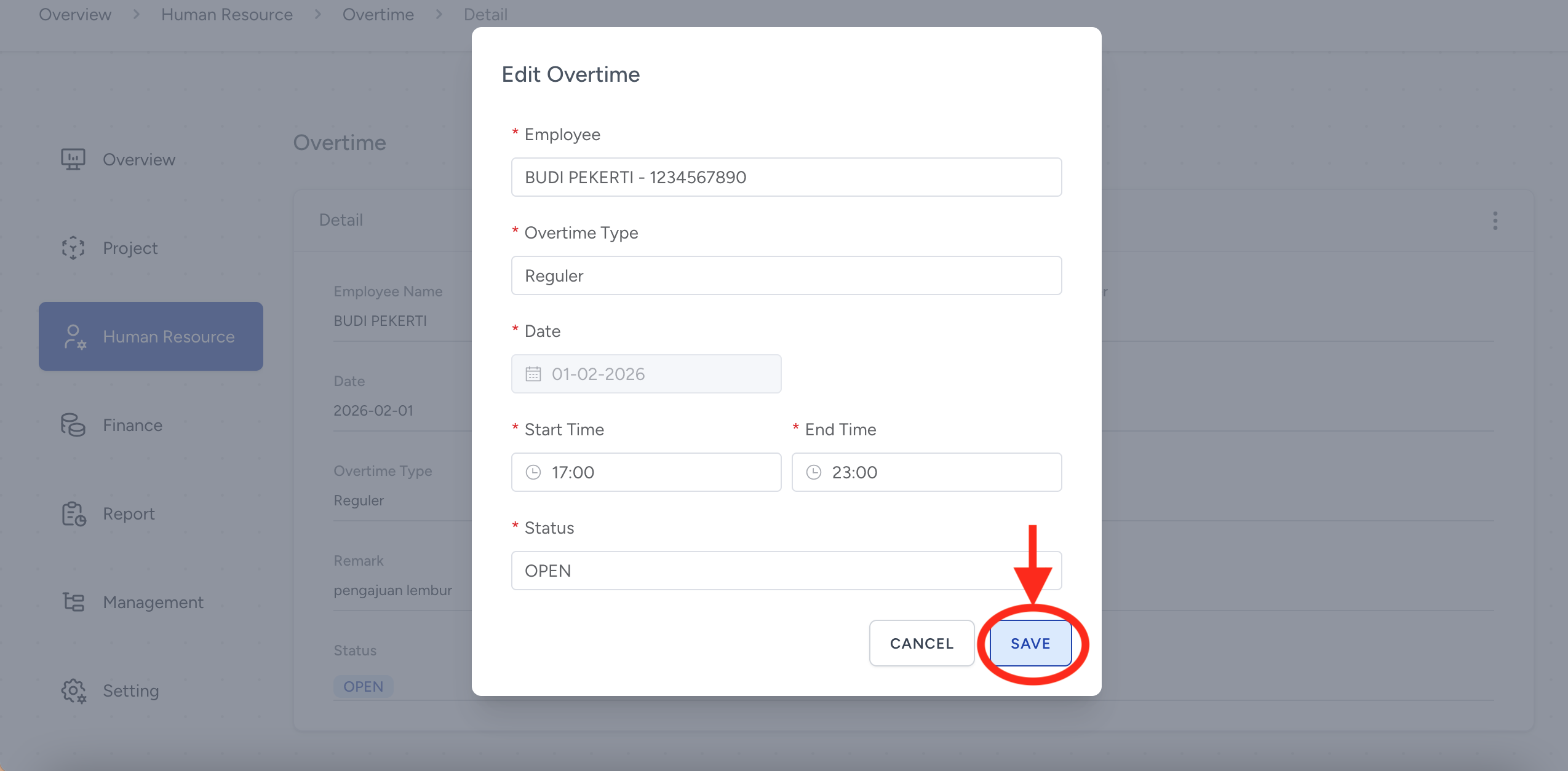Save the overtime changes
The image size is (1568, 771).
1030,643
